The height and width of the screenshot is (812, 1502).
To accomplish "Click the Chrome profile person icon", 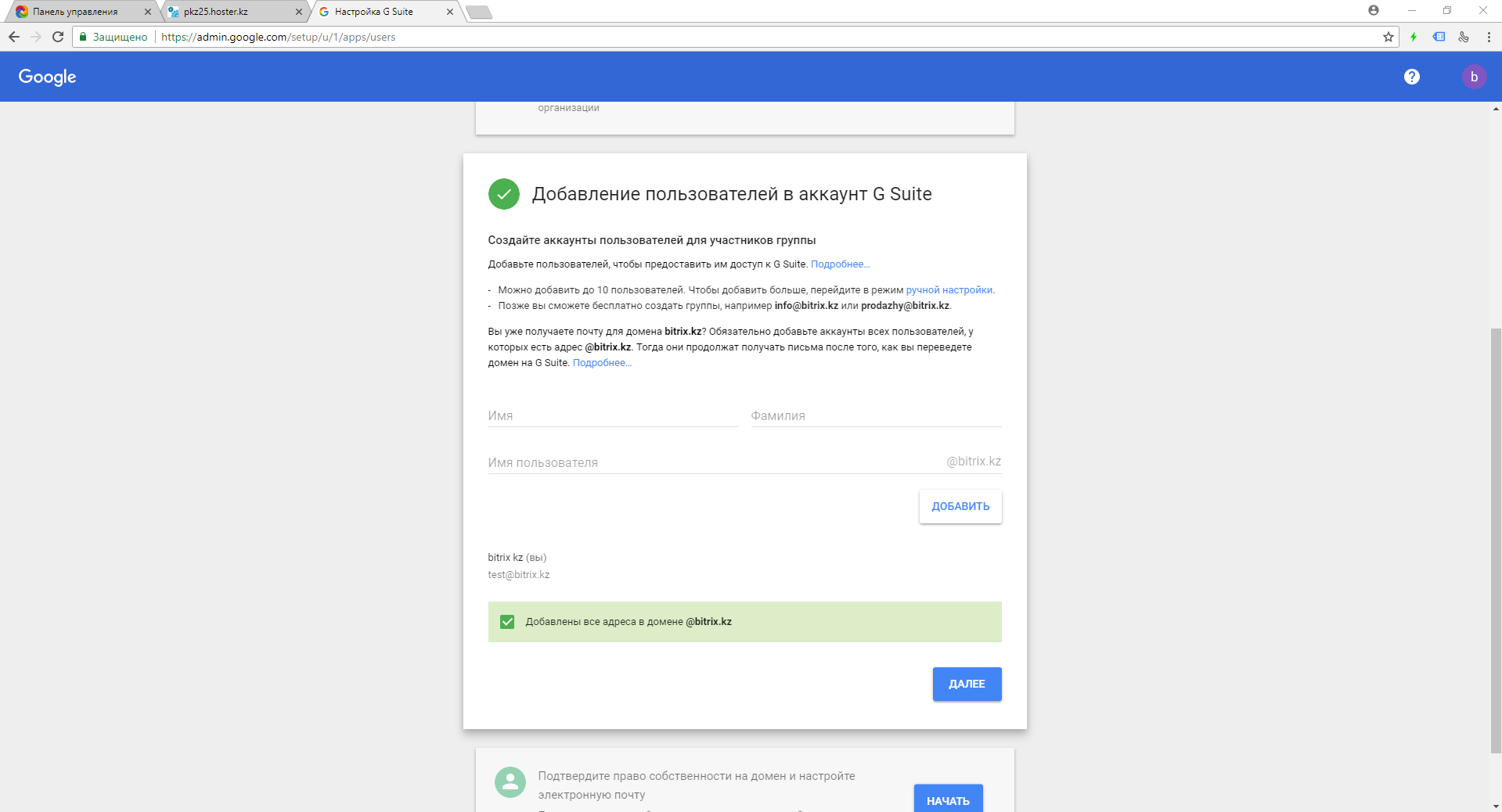I will (x=1374, y=10).
